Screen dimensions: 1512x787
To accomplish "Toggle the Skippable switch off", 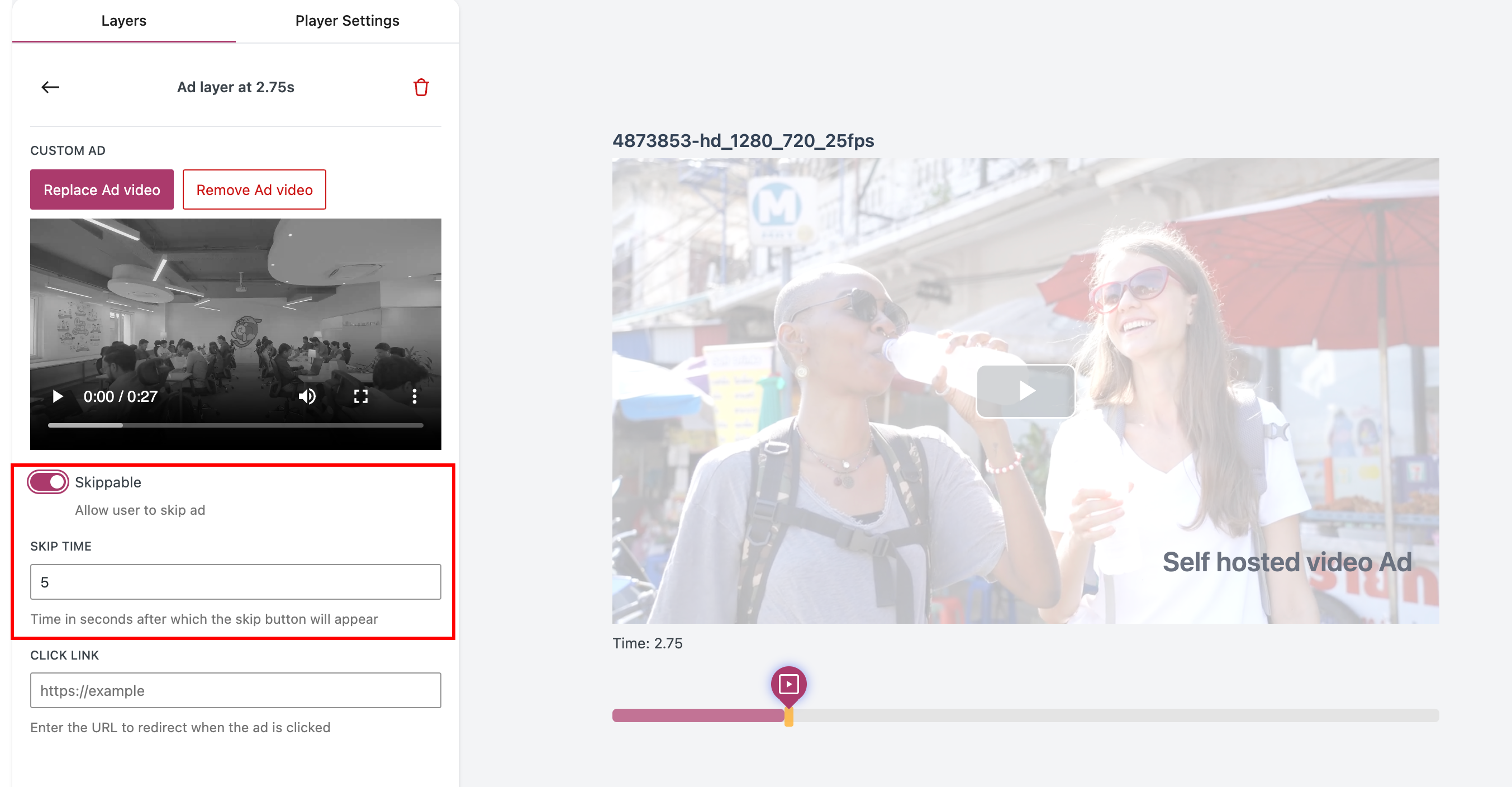I will 48,482.
